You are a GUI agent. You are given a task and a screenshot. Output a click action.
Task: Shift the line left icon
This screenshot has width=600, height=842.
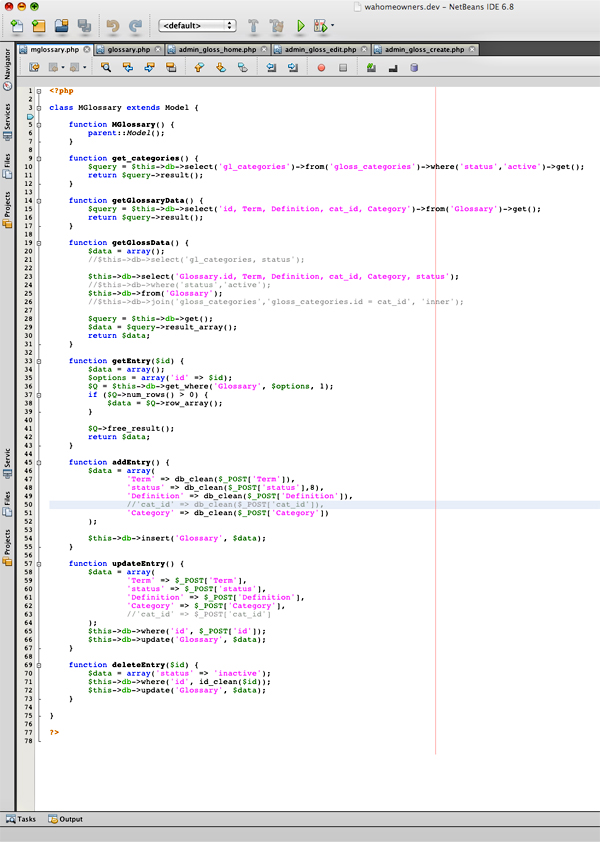[271, 68]
